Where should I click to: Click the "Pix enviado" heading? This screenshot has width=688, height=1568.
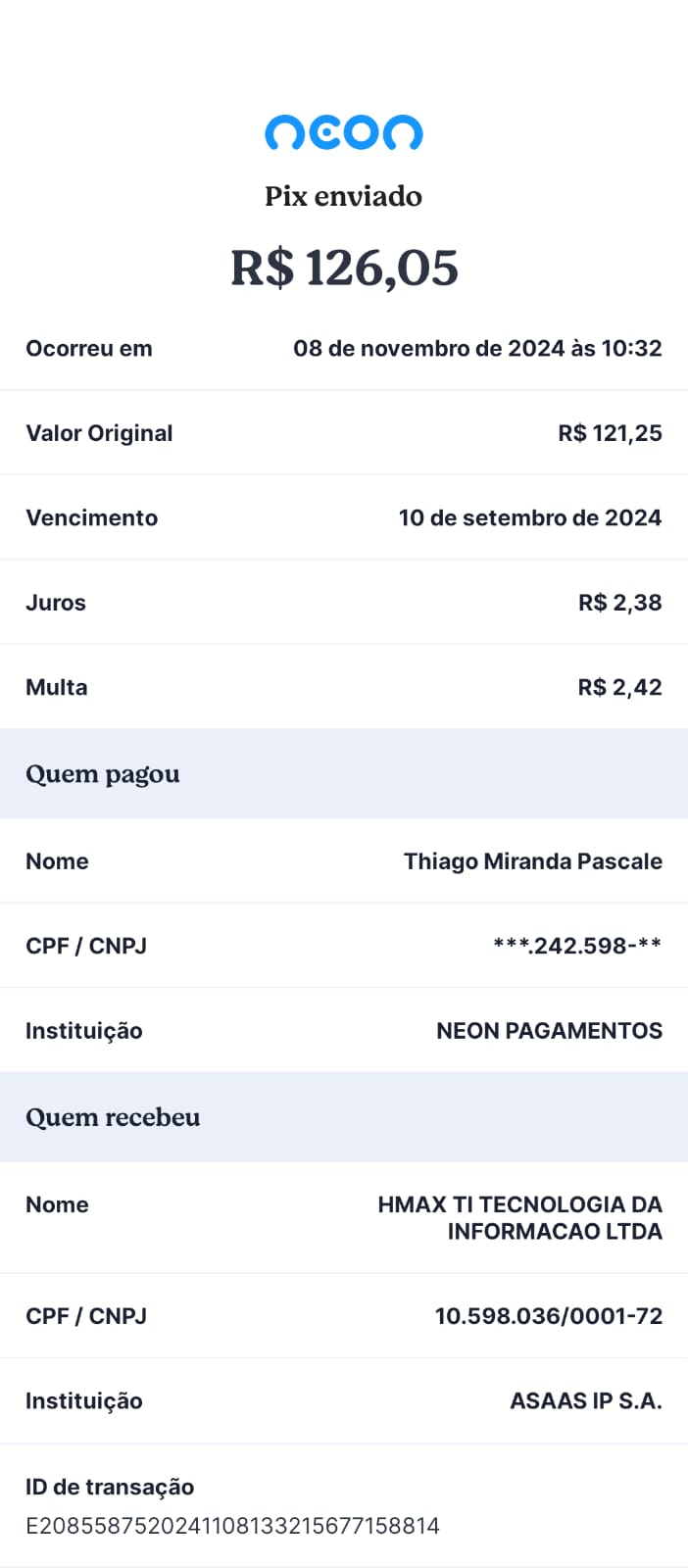pos(343,196)
